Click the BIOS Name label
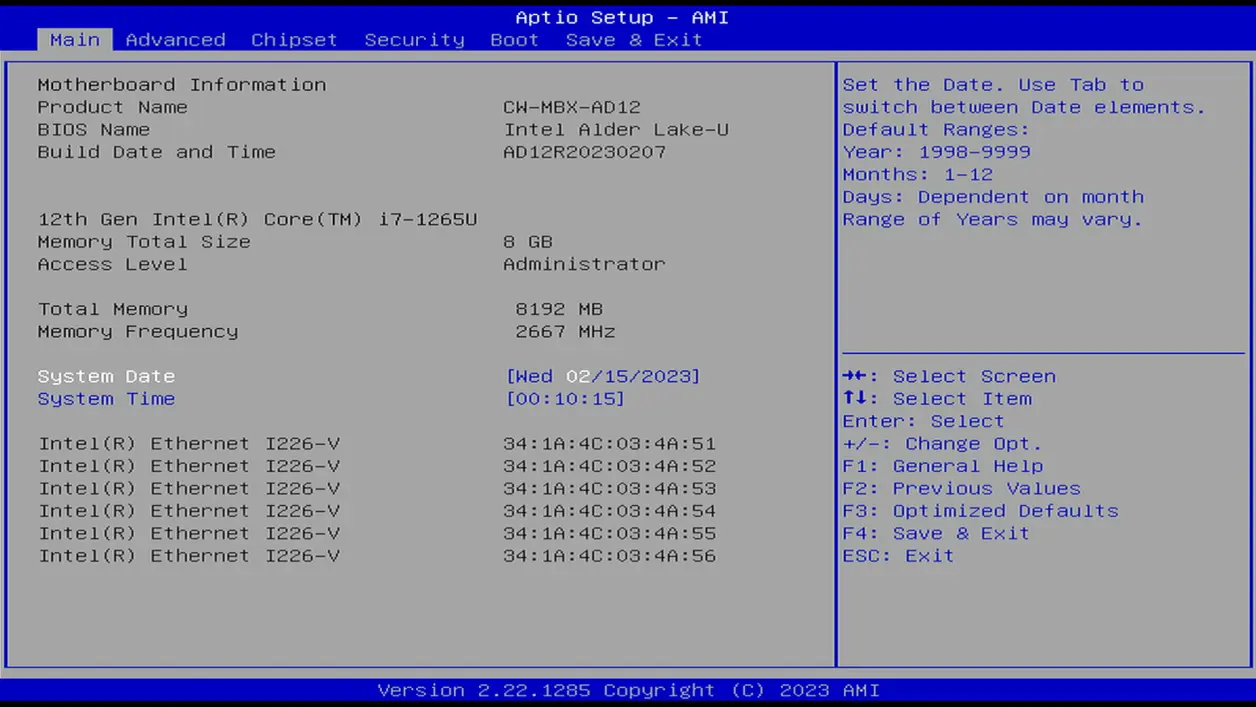The height and width of the screenshot is (707, 1256). click(x=93, y=130)
